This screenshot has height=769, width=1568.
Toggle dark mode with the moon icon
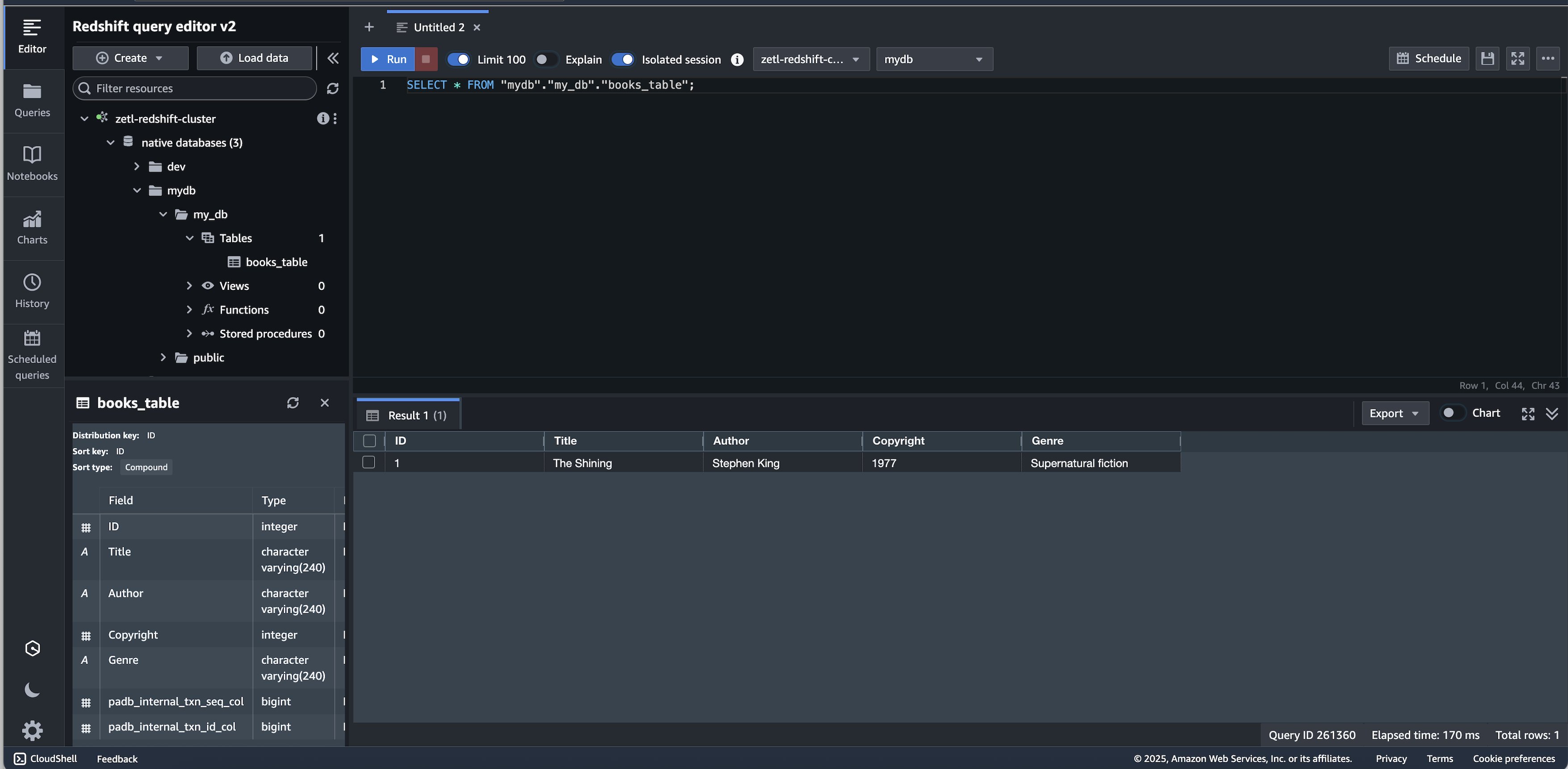click(32, 690)
